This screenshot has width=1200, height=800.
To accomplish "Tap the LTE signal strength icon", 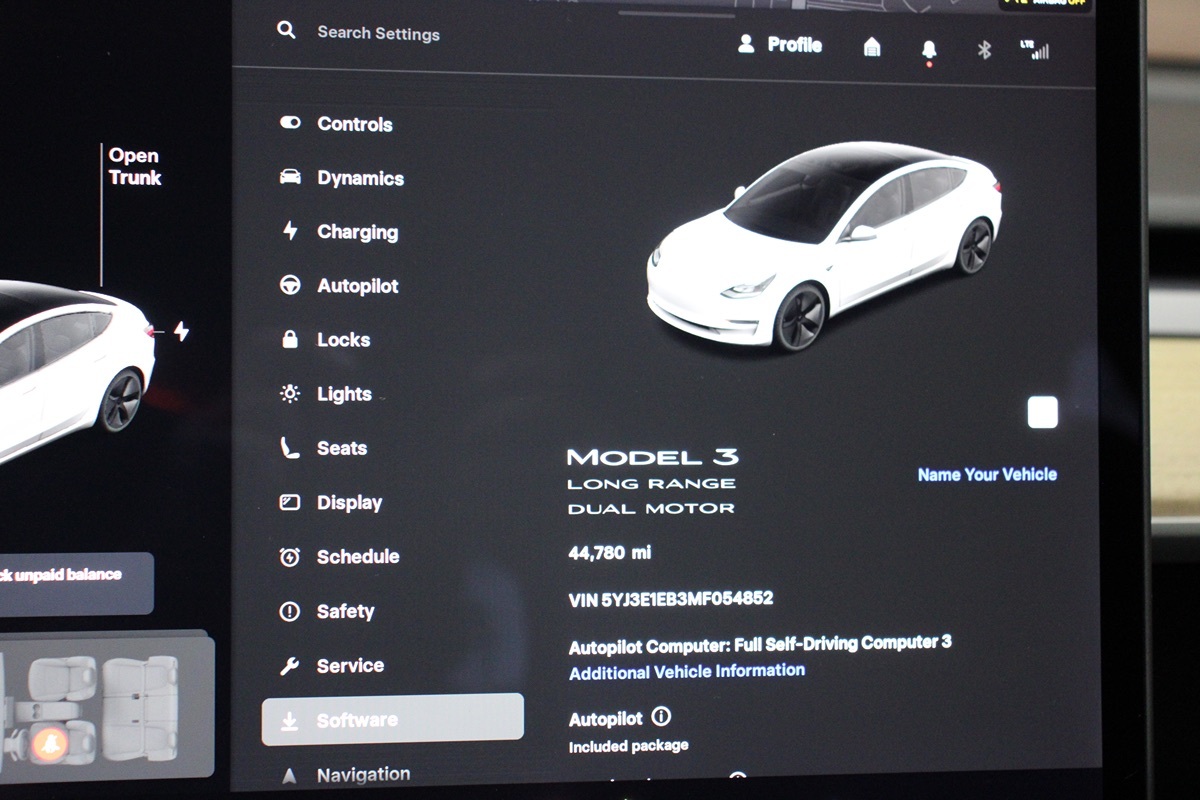I will [x=1034, y=50].
